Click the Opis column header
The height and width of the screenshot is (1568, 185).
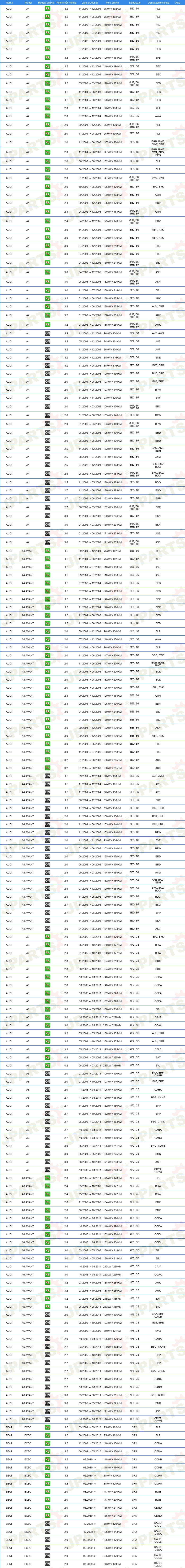[x=177, y=2]
